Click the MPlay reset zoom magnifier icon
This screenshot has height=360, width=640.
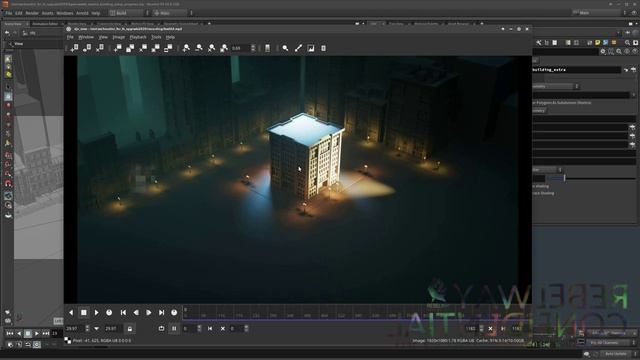[x=211, y=48]
